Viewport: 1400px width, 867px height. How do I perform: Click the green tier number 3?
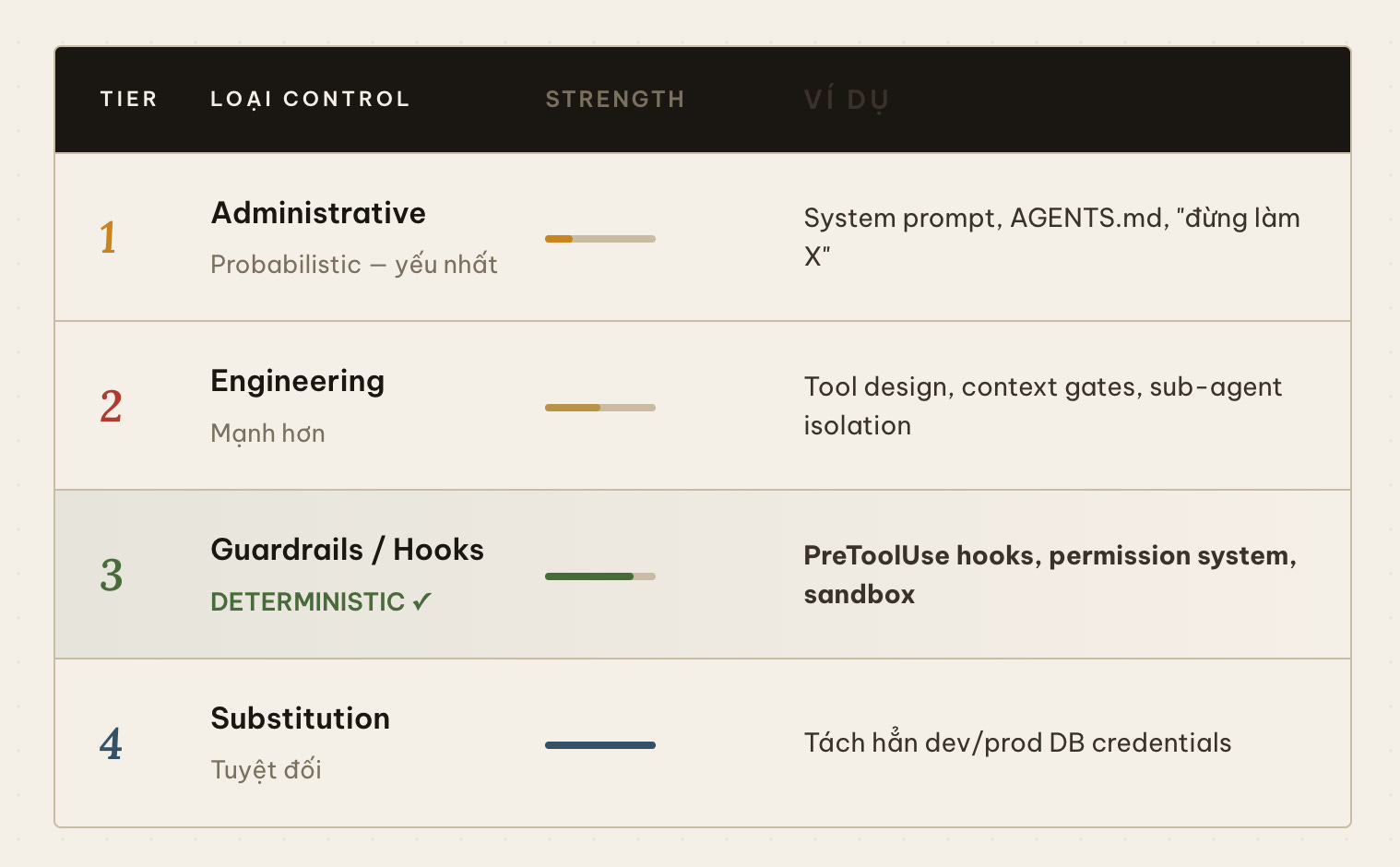point(111,575)
